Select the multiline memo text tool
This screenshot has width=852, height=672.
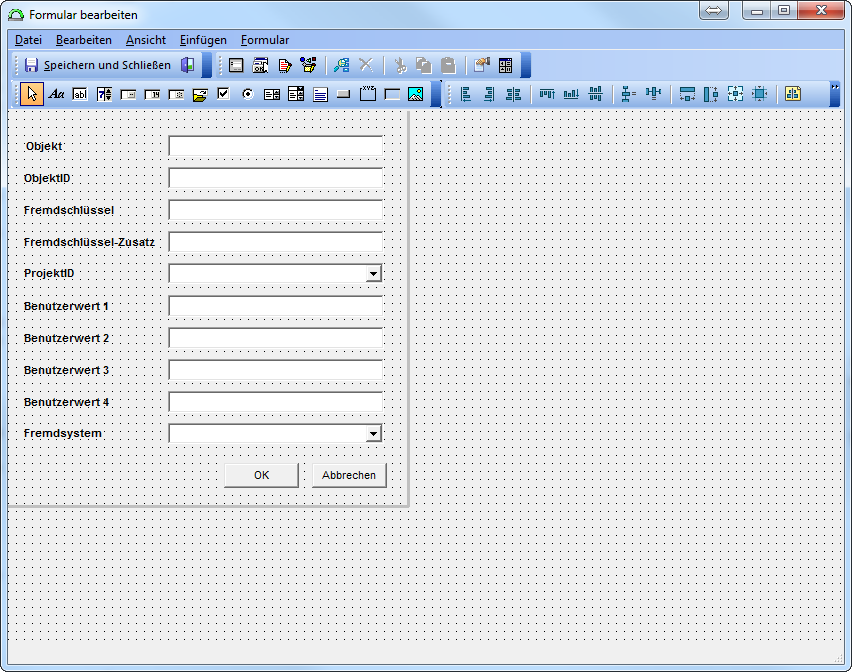point(320,94)
